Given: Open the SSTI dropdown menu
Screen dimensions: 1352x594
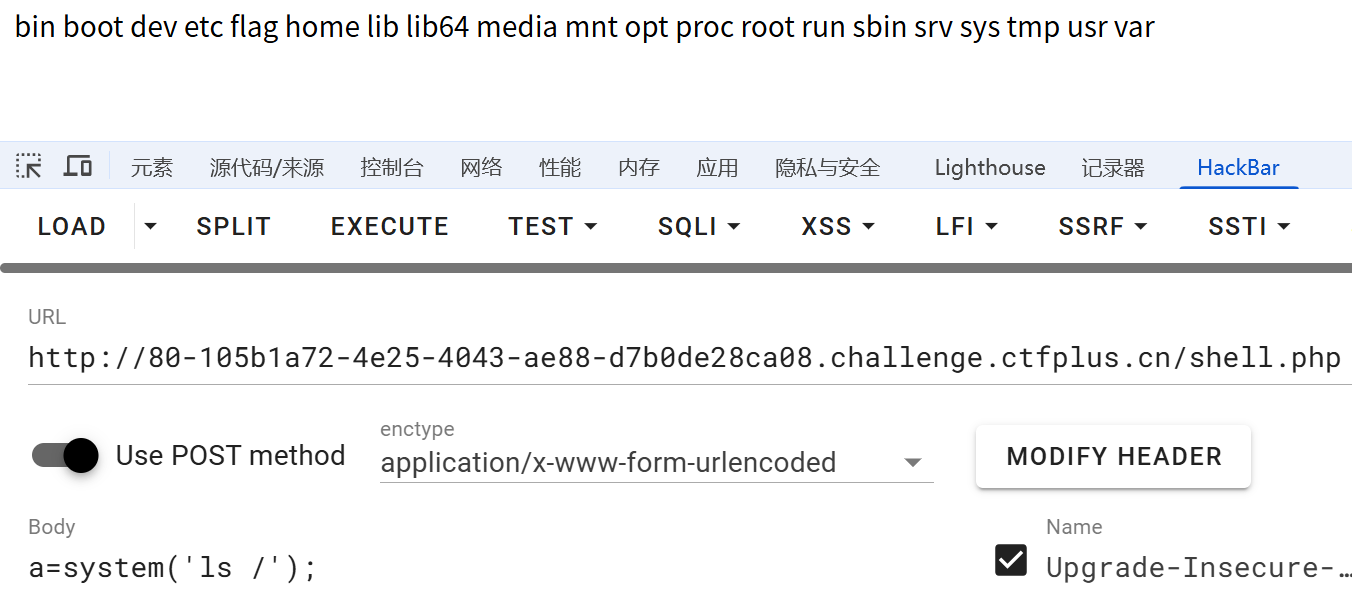Looking at the screenshot, I should pyautogui.click(x=1249, y=227).
